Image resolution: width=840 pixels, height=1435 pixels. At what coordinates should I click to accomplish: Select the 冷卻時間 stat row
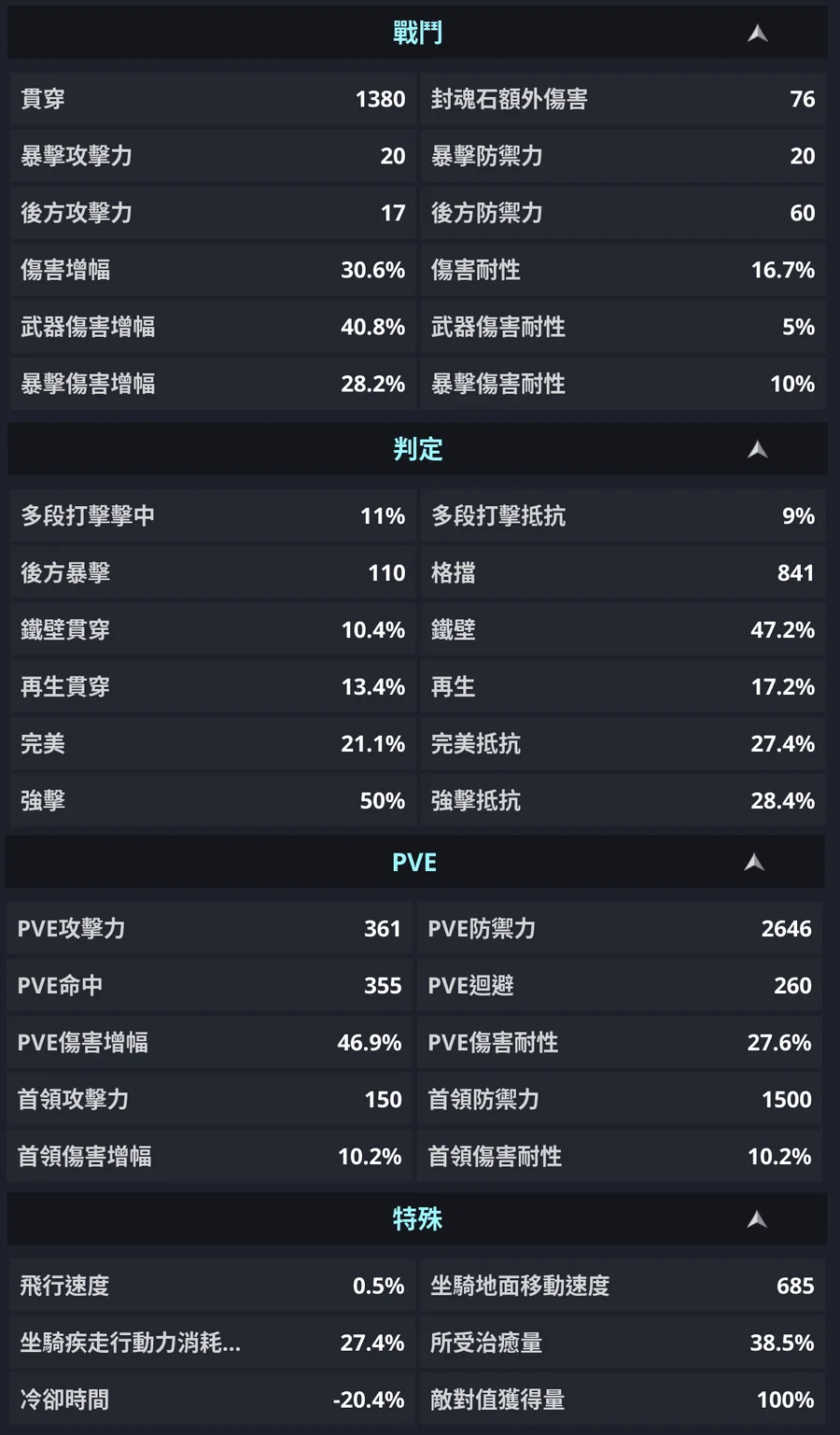[x=213, y=1400]
